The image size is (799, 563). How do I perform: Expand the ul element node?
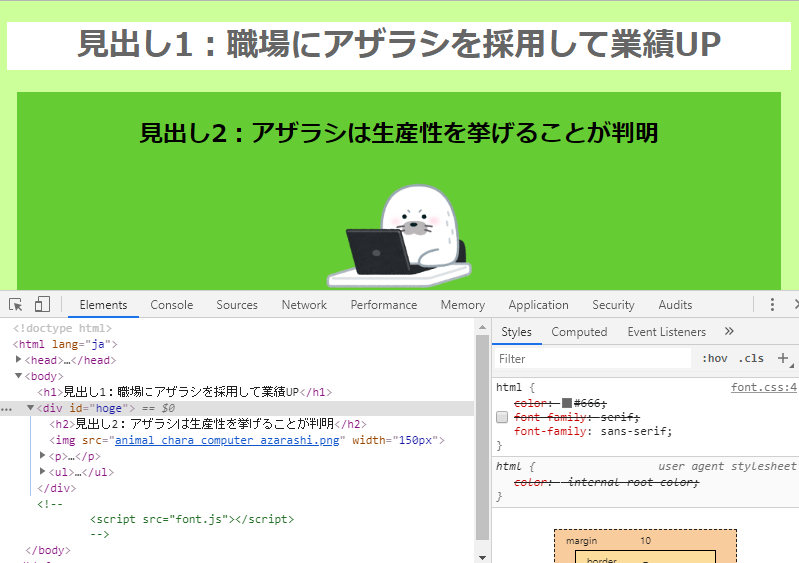(43, 471)
